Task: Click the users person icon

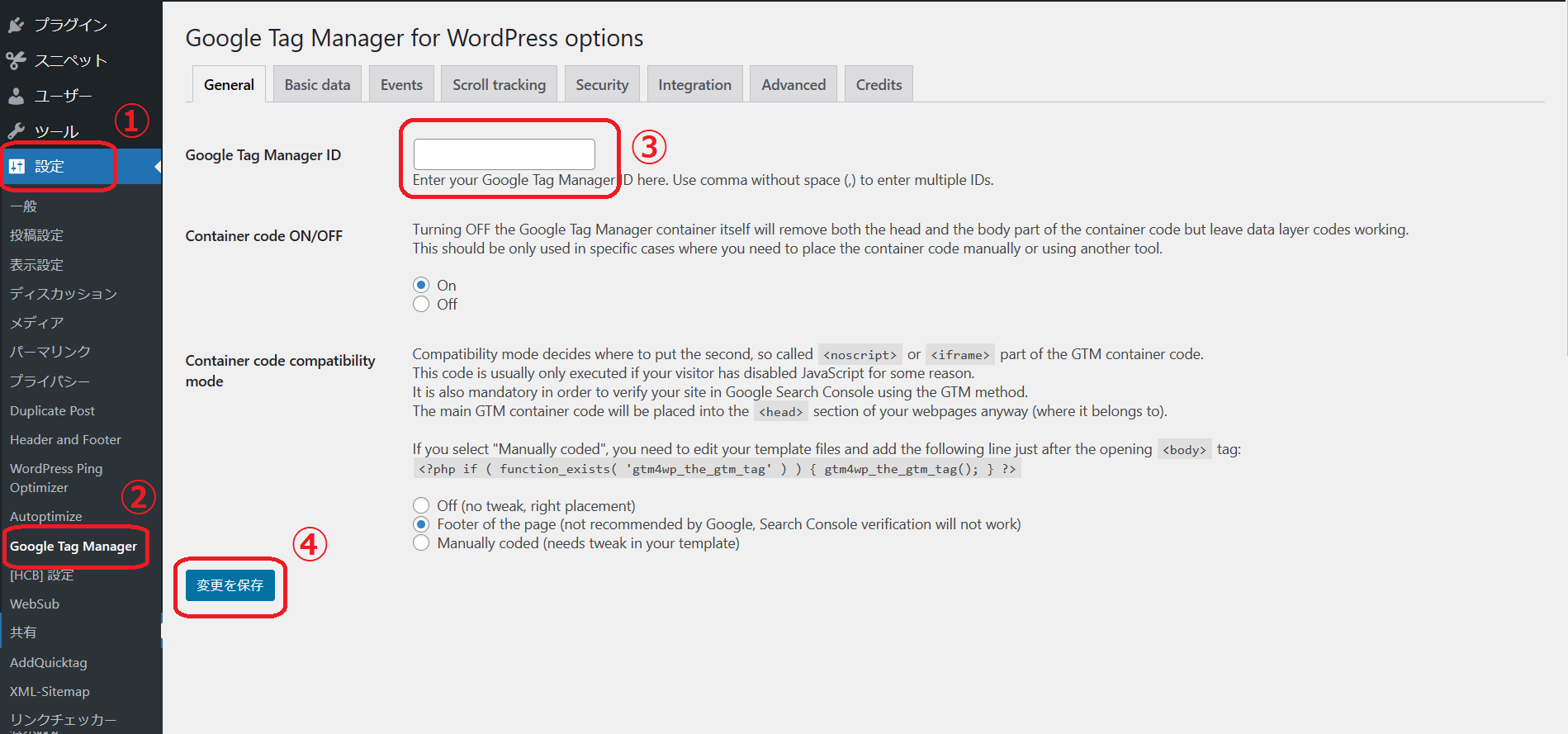Action: [x=16, y=96]
